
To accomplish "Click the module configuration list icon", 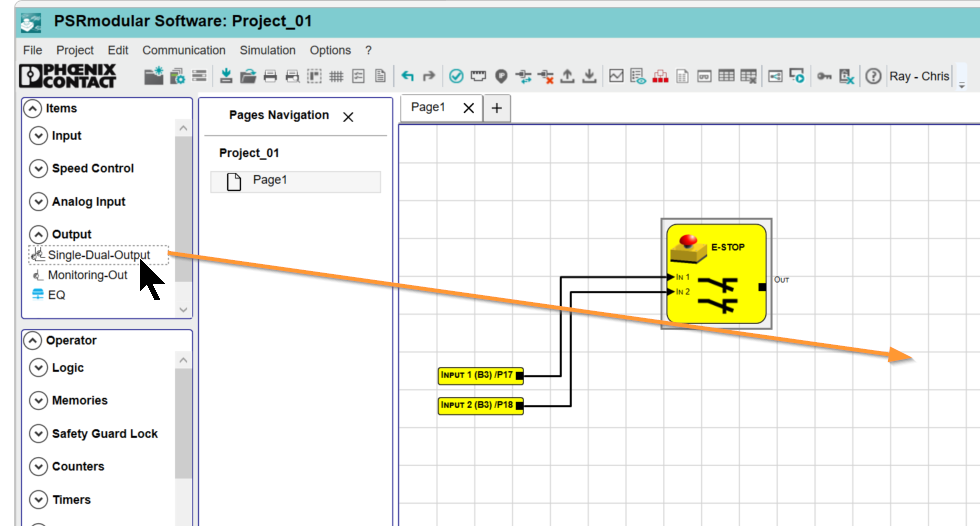I will (199, 76).
